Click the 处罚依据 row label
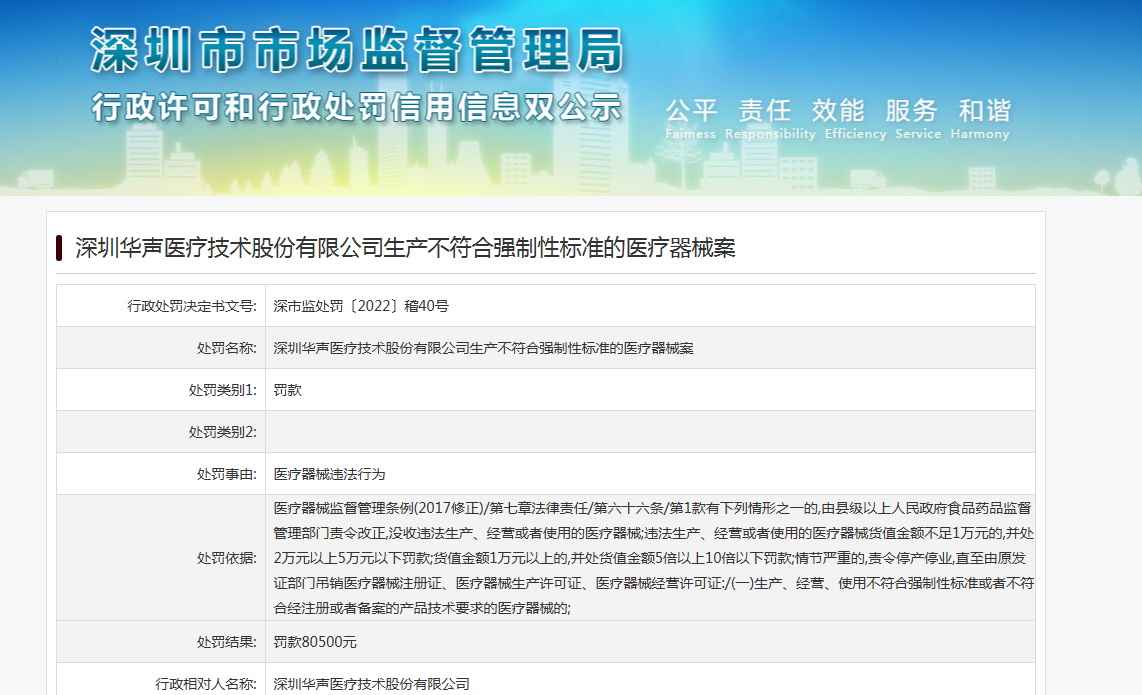Image resolution: width=1142 pixels, height=695 pixels. 228,557
